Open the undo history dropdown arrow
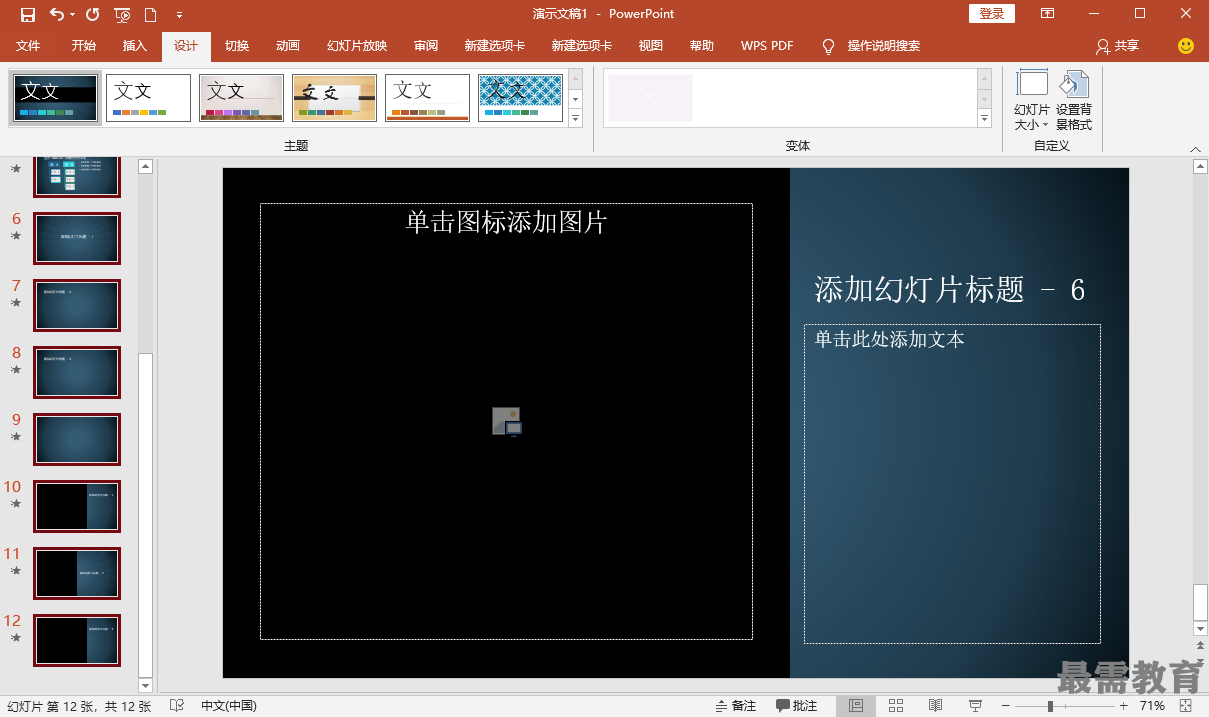Image resolution: width=1209 pixels, height=717 pixels. 73,15
